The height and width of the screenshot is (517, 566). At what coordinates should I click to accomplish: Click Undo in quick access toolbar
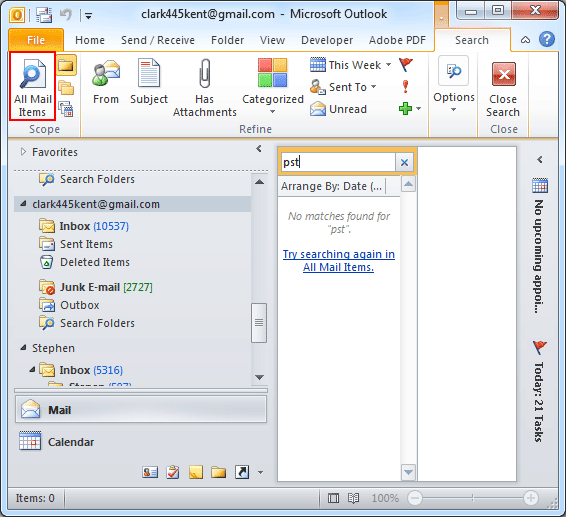coord(66,15)
